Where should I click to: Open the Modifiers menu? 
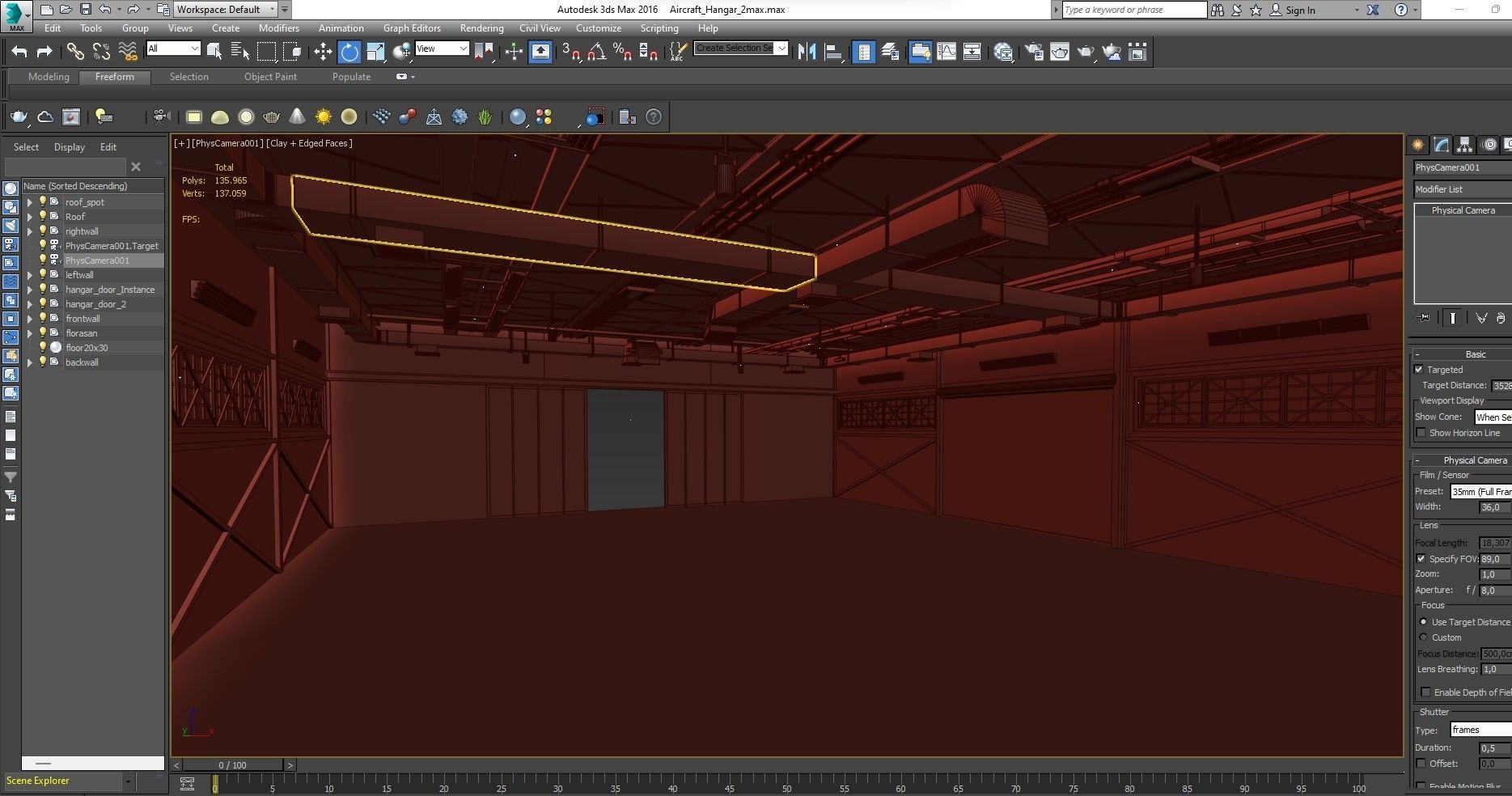[x=279, y=28]
